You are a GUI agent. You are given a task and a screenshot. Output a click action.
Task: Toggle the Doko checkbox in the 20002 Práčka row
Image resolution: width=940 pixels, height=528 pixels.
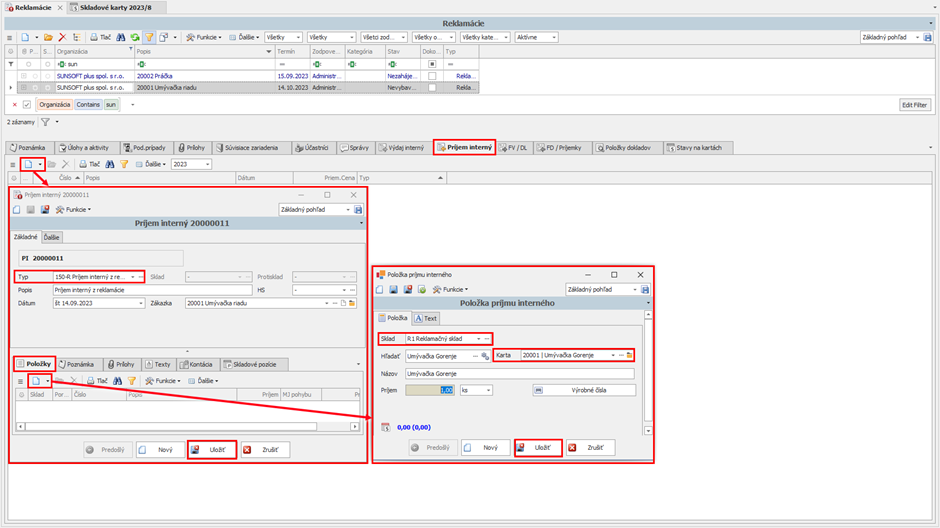click(x=432, y=75)
